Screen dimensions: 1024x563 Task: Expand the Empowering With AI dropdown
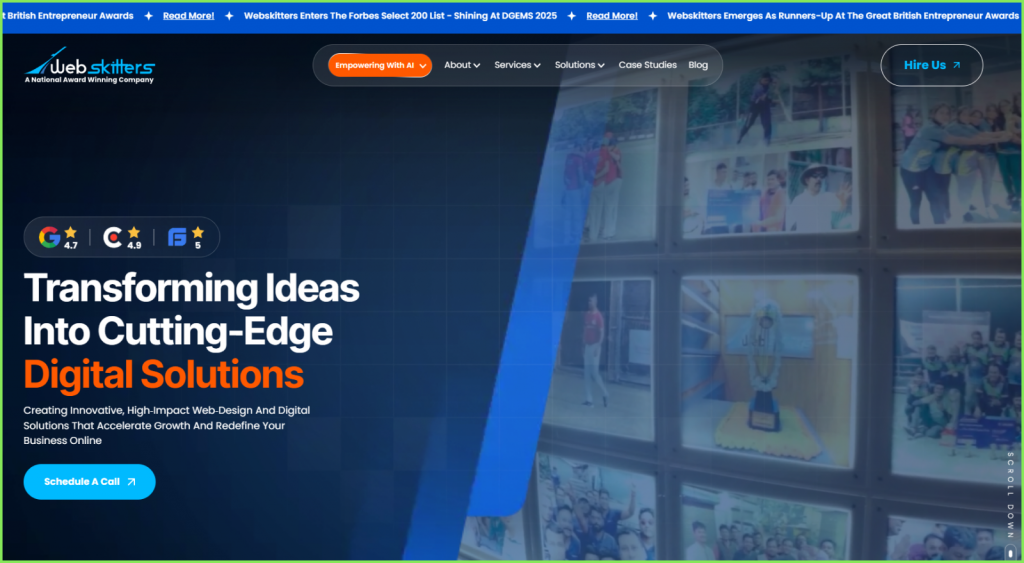pyautogui.click(x=380, y=65)
